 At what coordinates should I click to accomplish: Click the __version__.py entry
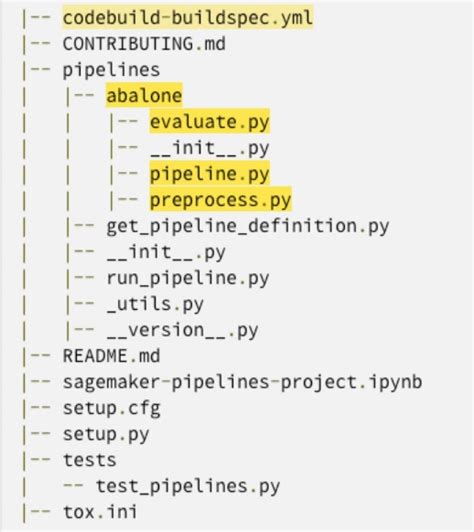183,330
